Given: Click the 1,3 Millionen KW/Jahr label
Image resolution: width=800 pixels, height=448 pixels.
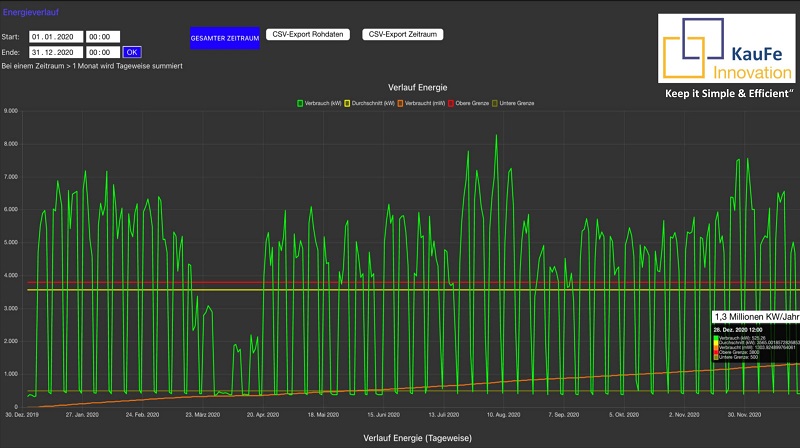Looking at the screenshot, I should tap(755, 316).
